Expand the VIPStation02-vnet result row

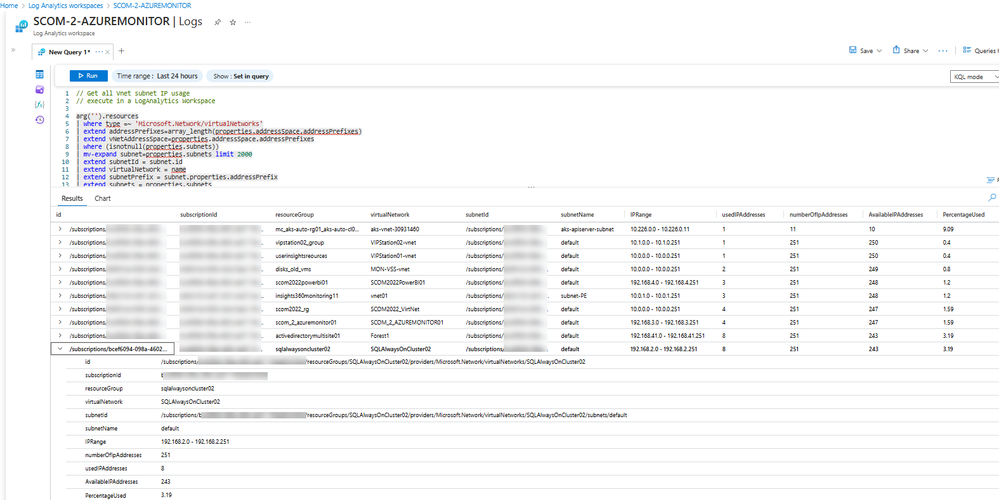pos(60,242)
